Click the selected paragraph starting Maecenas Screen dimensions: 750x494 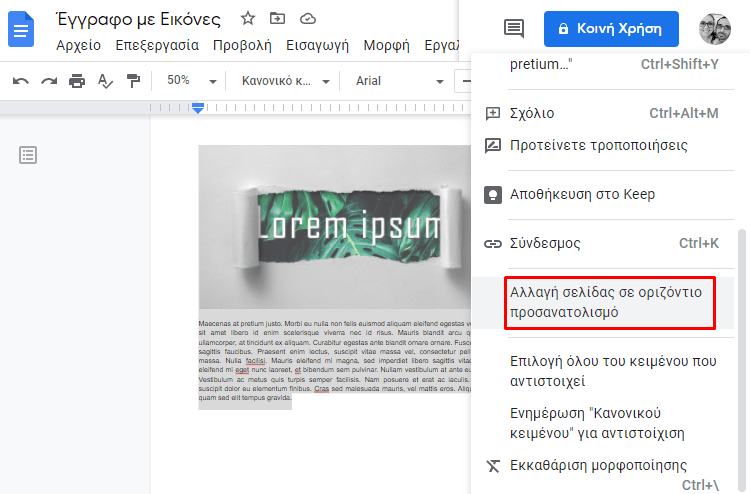pos(335,361)
